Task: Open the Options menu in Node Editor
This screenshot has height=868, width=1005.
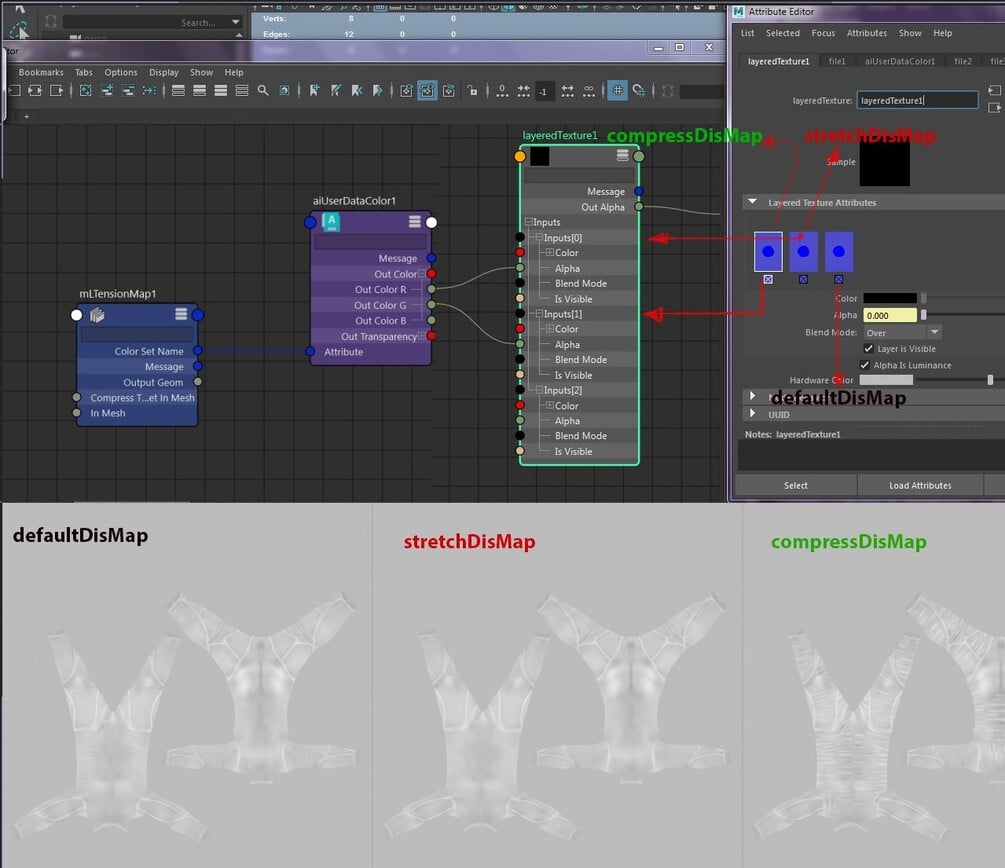Action: (120, 72)
